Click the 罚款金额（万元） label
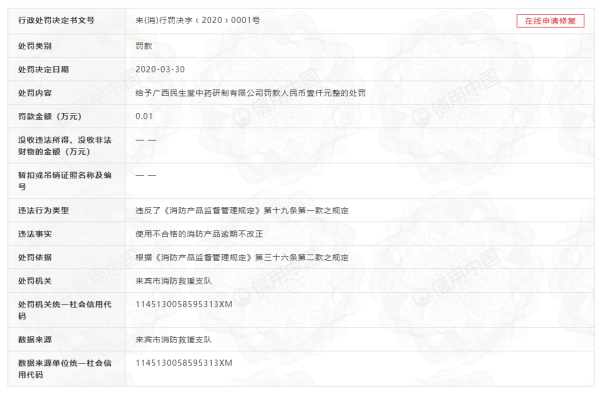 pyautogui.click(x=50, y=116)
